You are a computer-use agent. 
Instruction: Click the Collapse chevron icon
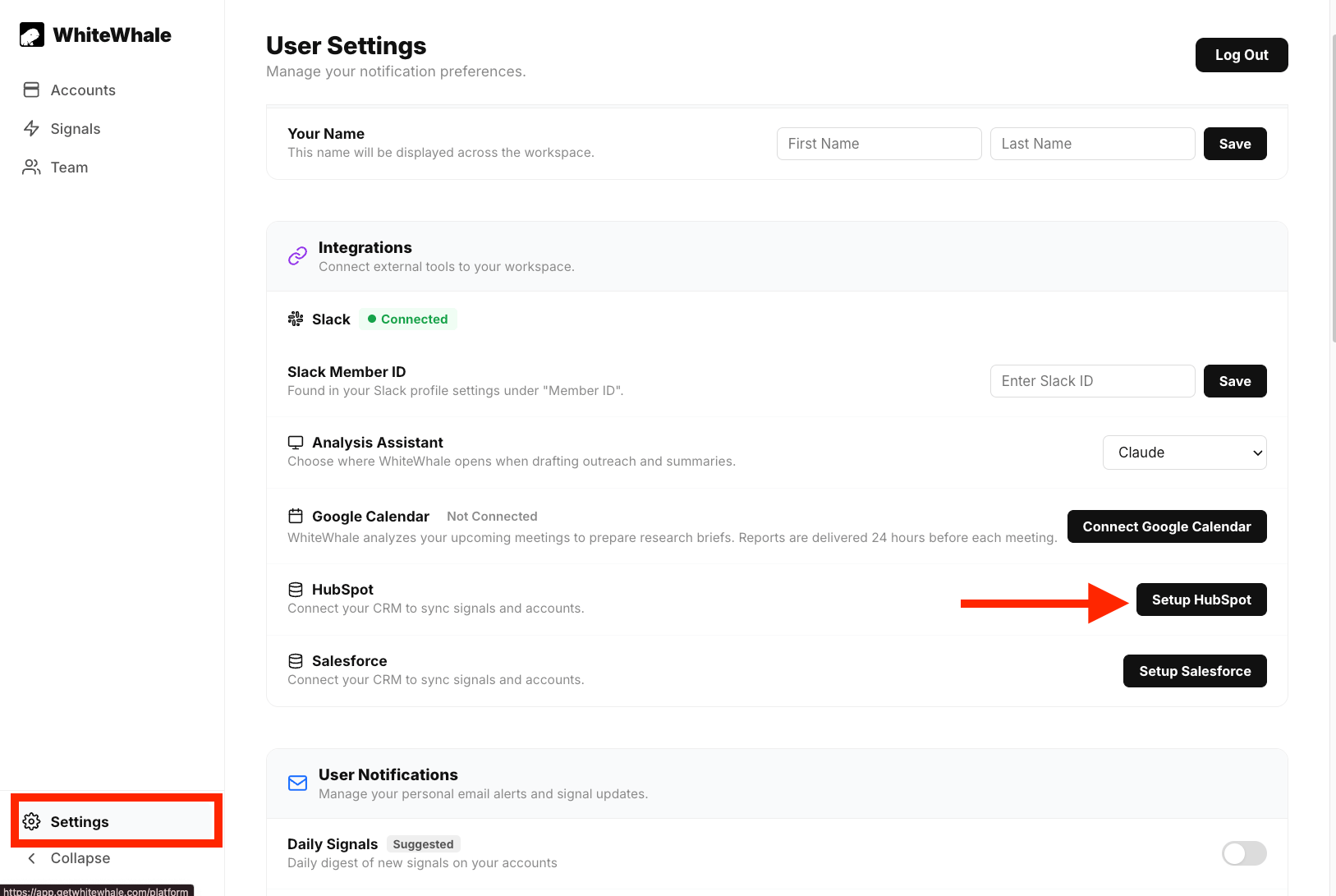click(32, 858)
